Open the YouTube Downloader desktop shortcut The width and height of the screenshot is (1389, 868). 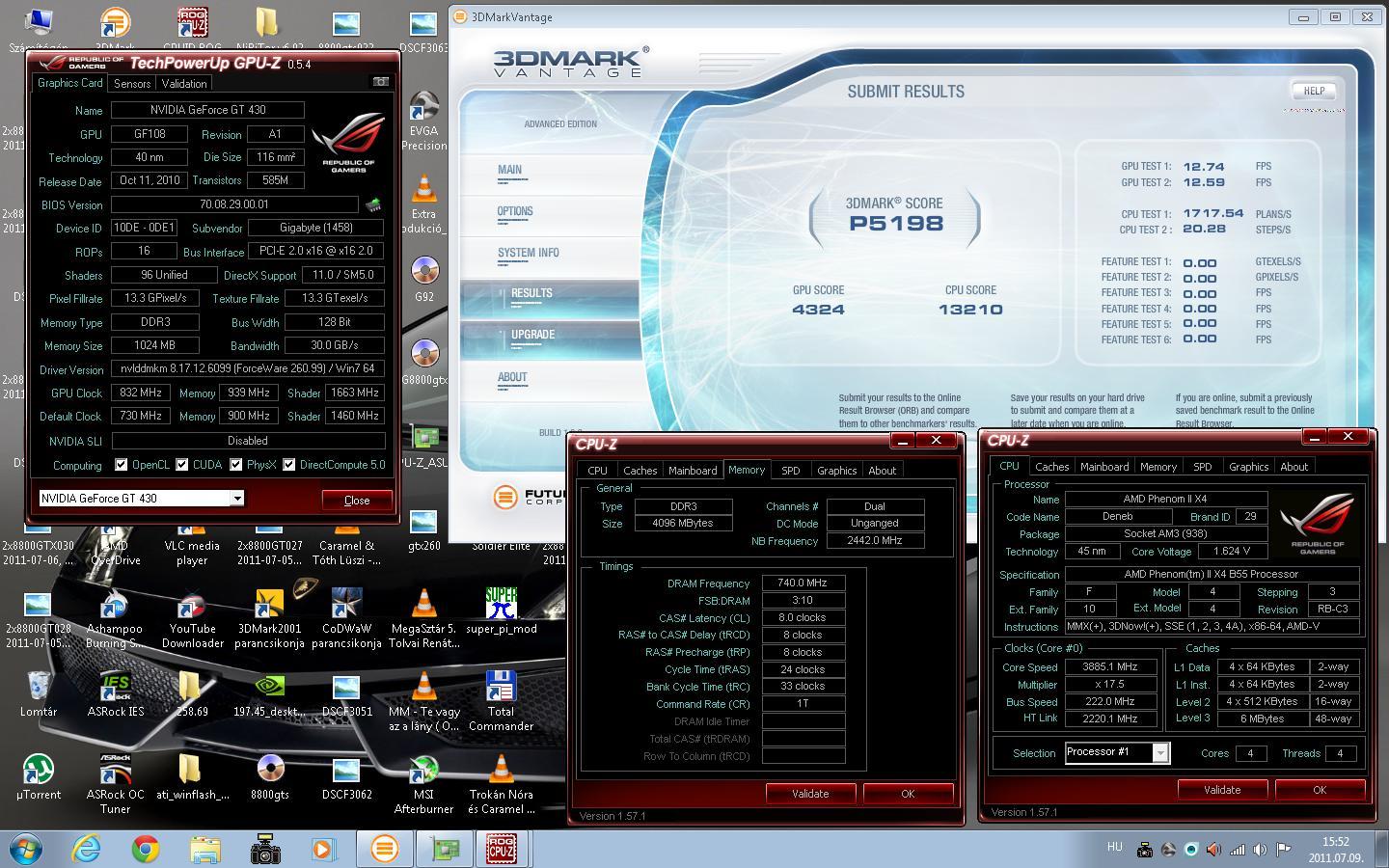(x=192, y=618)
